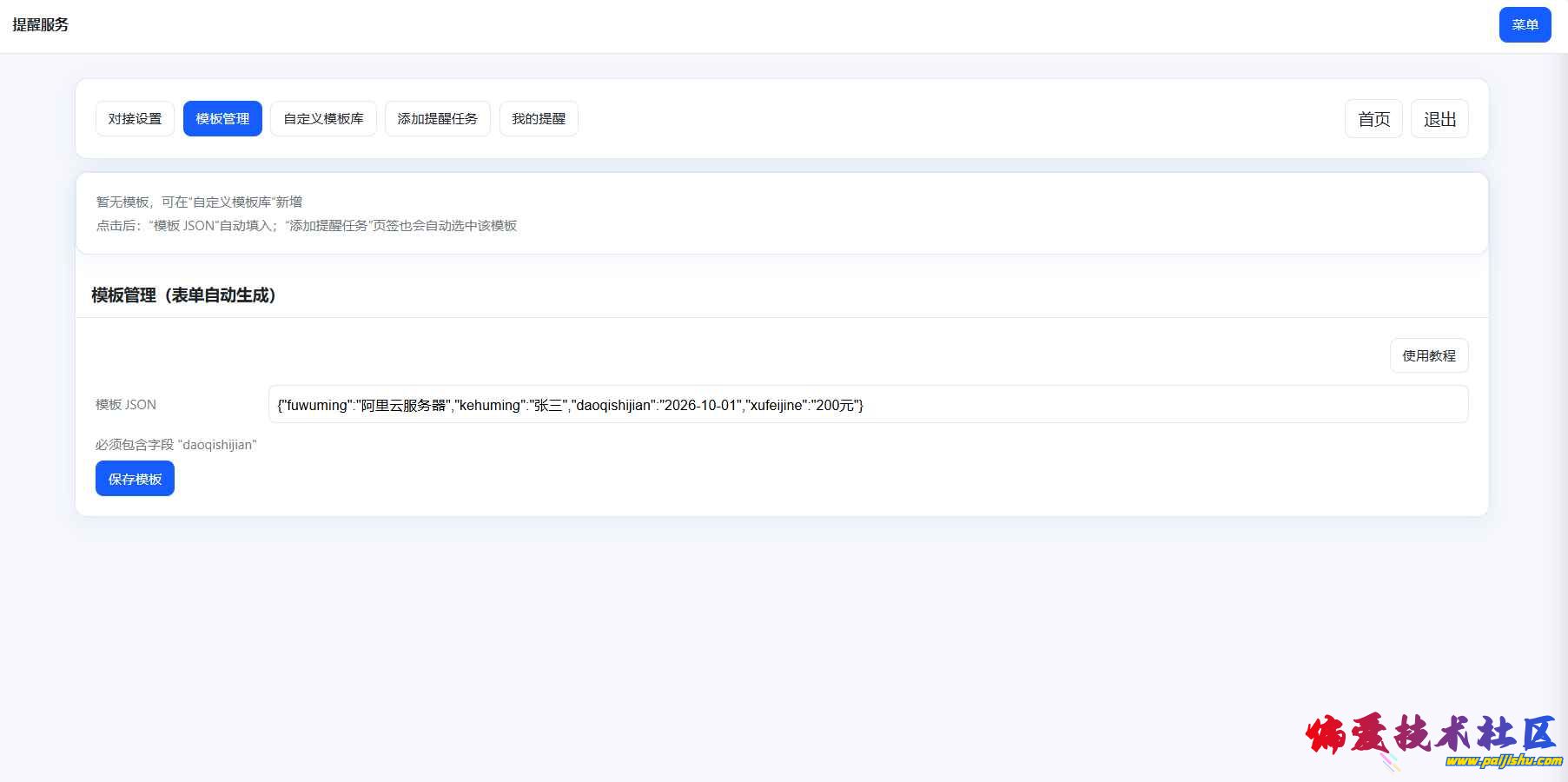Open the 自定义模板库 tab
Image resolution: width=1568 pixels, height=782 pixels.
pyautogui.click(x=323, y=119)
